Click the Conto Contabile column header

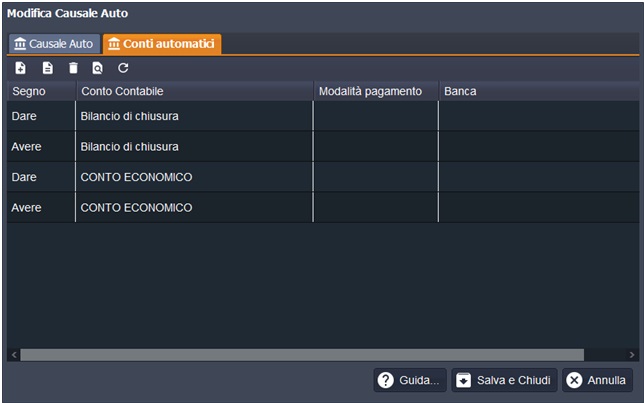194,91
